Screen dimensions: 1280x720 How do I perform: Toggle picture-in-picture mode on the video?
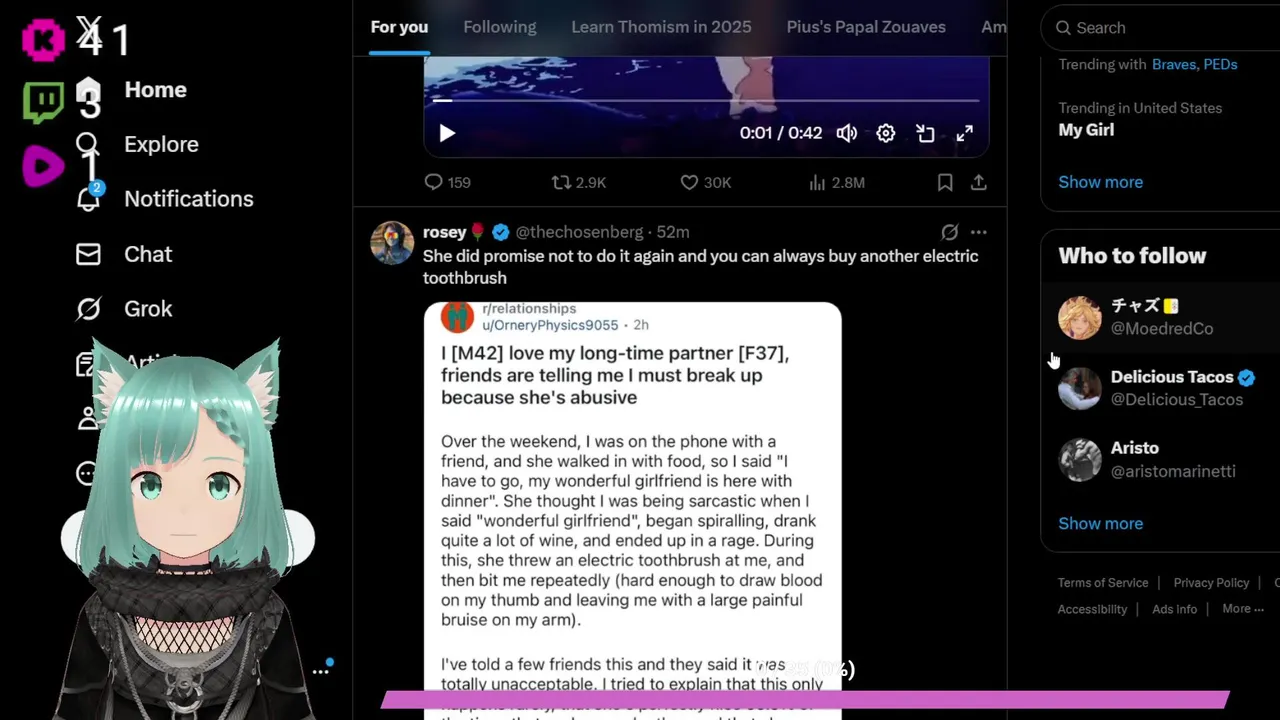[x=926, y=133]
